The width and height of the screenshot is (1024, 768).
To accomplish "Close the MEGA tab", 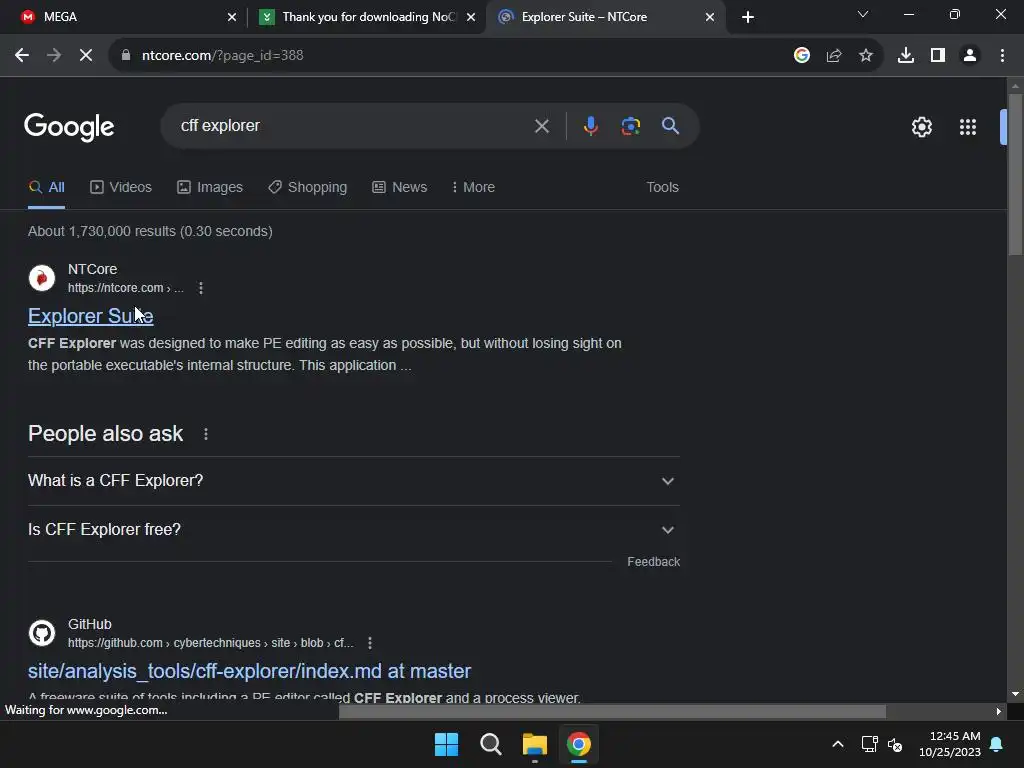I will pos(232,17).
